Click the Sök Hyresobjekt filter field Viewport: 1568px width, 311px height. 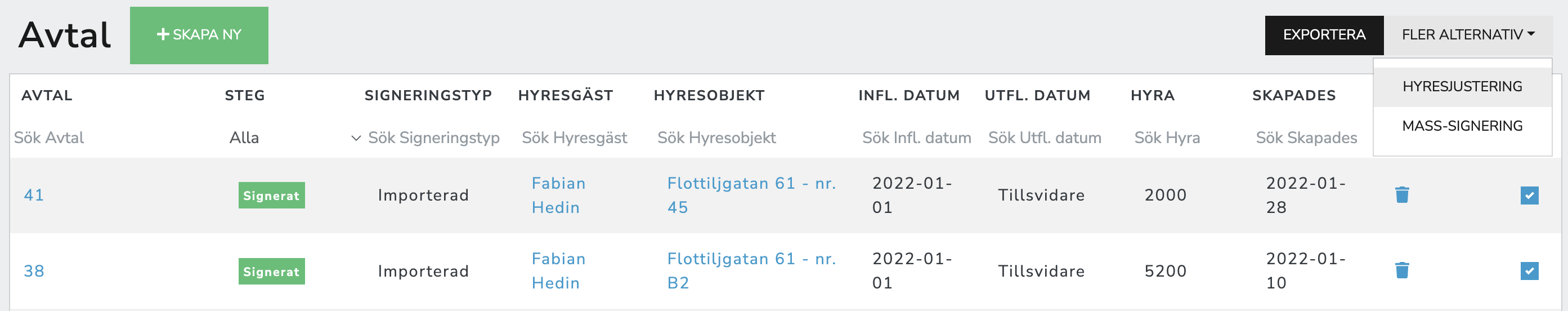coord(717,138)
